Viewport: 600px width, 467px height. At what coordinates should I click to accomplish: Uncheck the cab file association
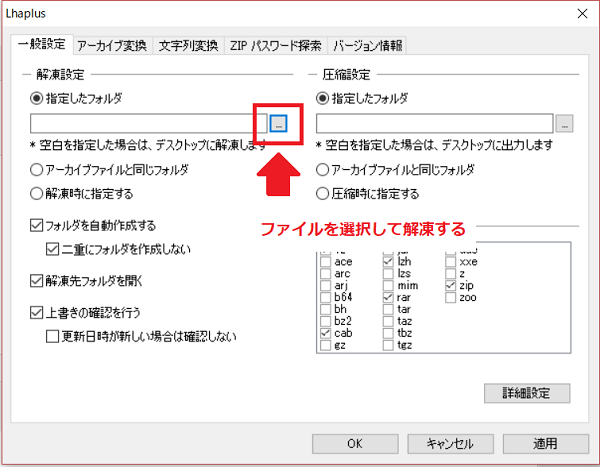click(x=326, y=333)
